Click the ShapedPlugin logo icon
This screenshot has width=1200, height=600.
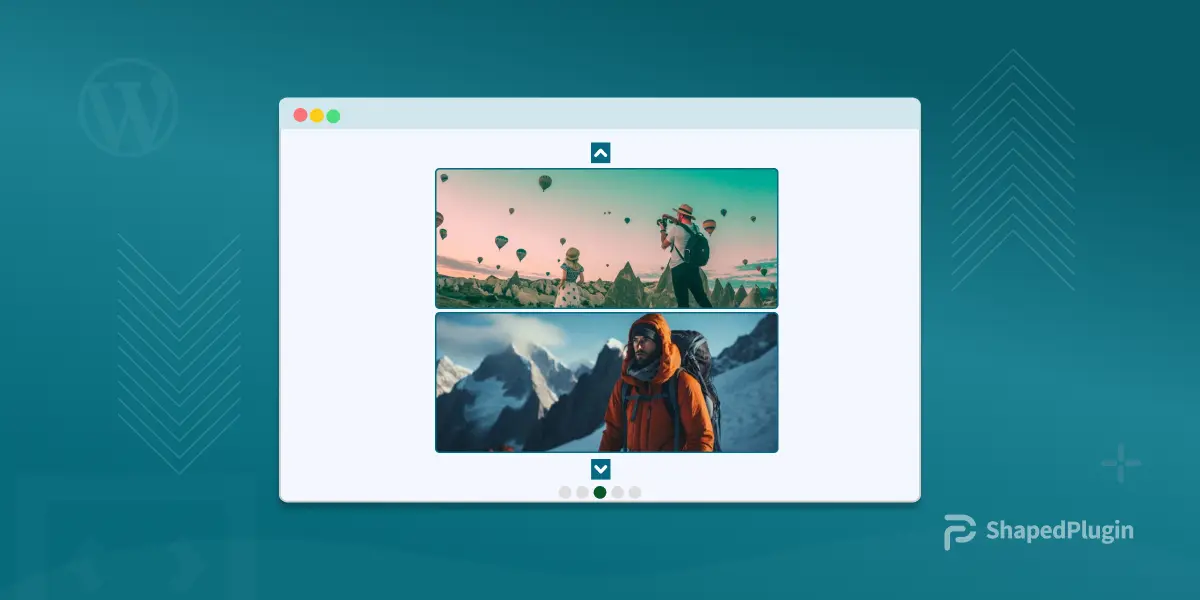click(x=959, y=532)
